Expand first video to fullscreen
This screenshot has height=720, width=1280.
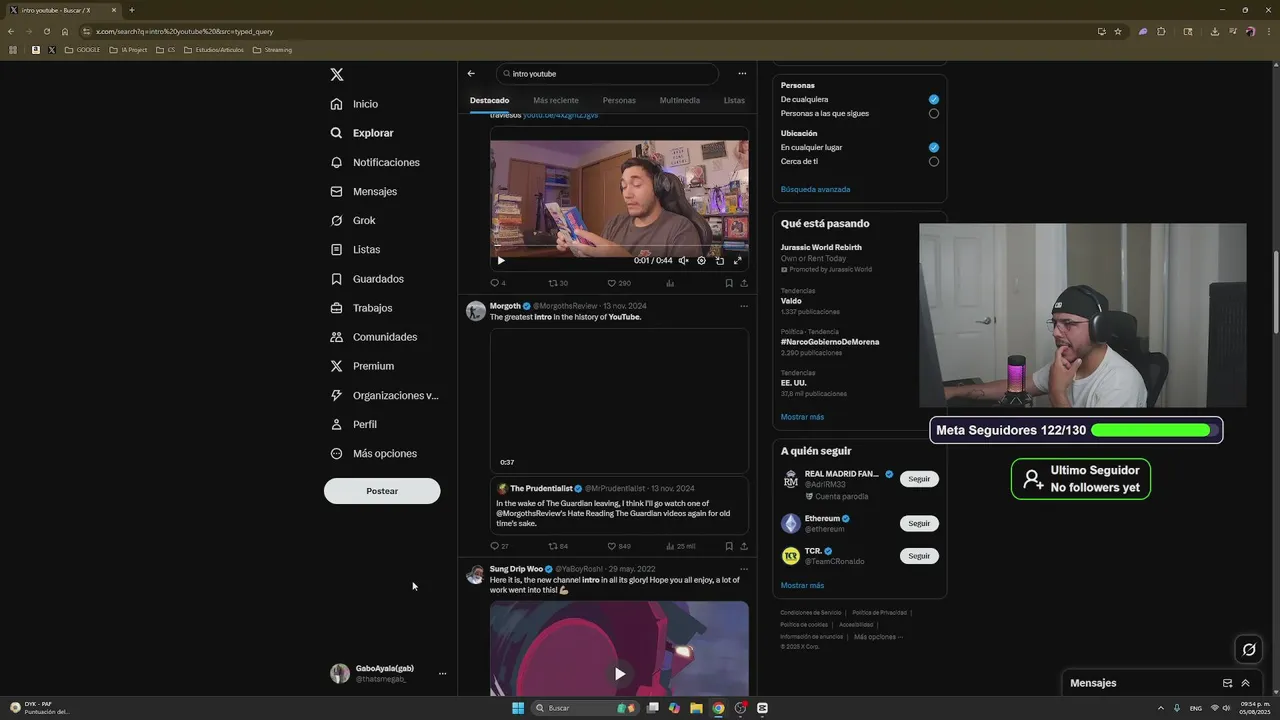[x=737, y=260]
